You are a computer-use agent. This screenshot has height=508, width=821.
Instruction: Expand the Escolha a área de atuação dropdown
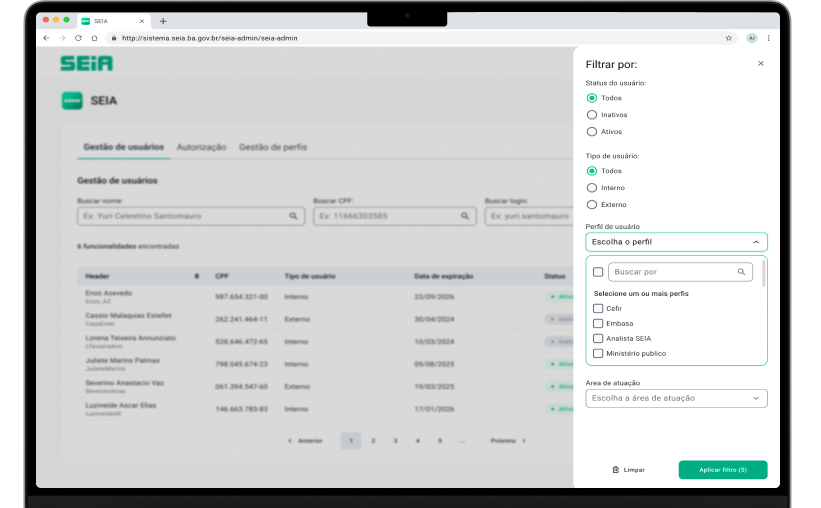click(x=755, y=398)
